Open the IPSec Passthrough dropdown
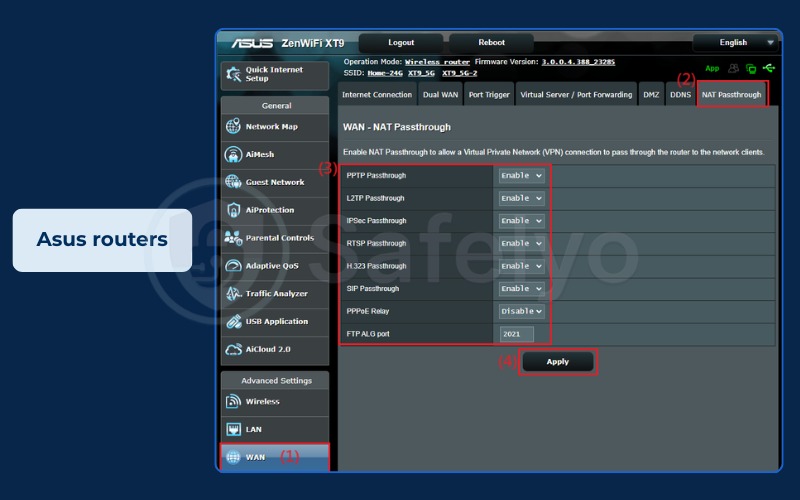The image size is (800, 500). point(521,221)
